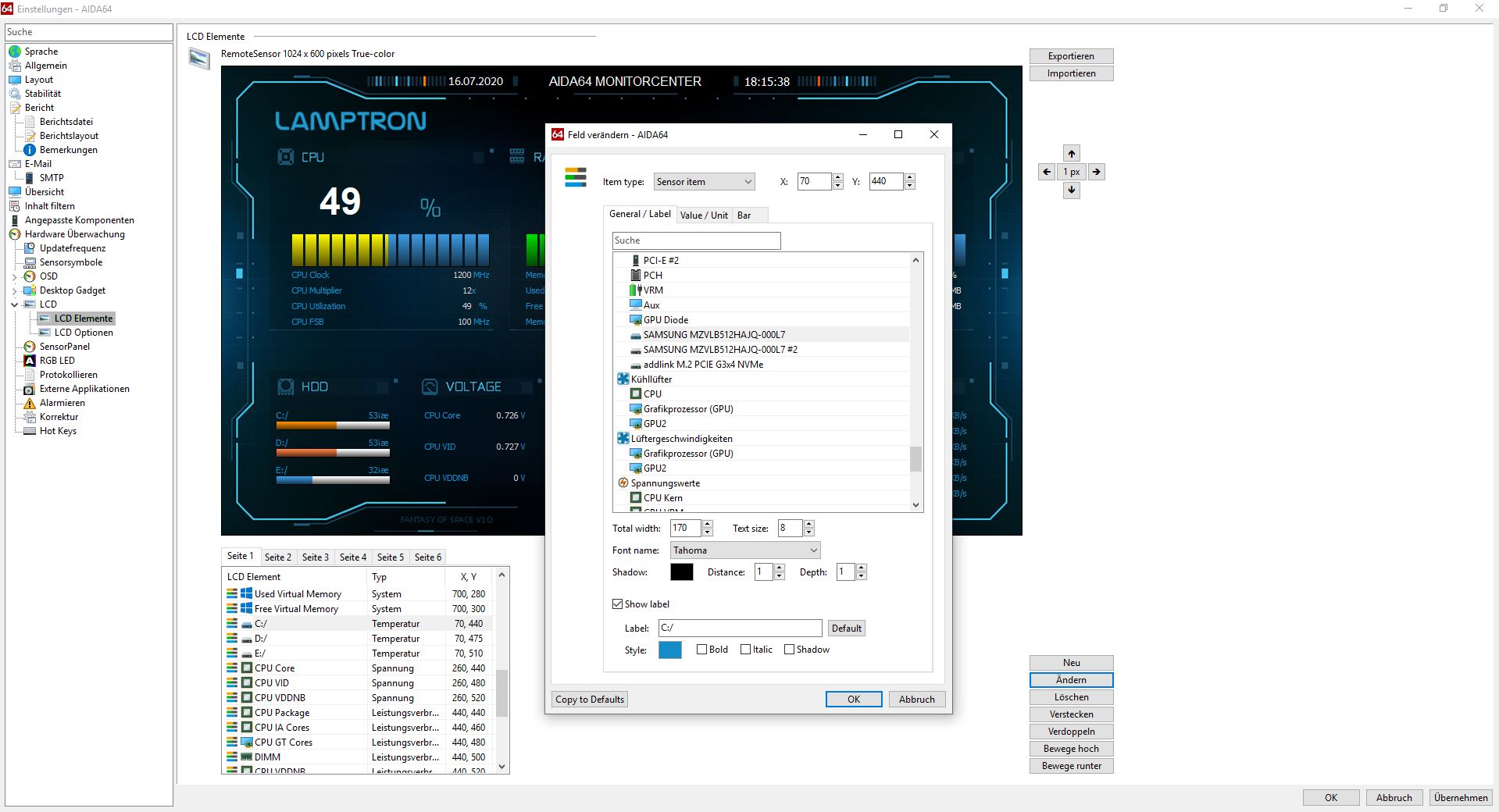This screenshot has height=812, width=1499.
Task: Select the CPU VID row in LCD element list
Action: coord(359,683)
